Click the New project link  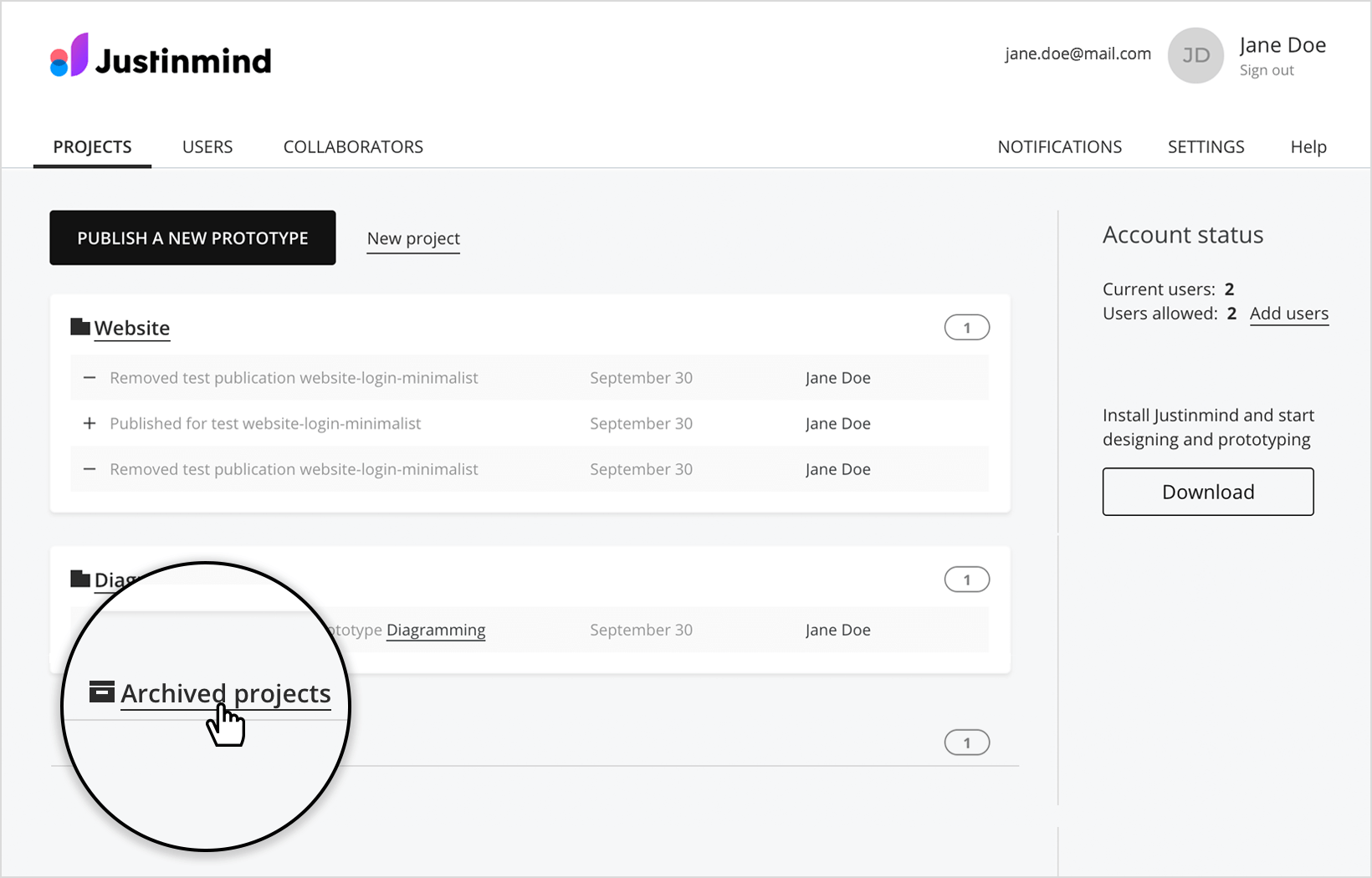[413, 239]
